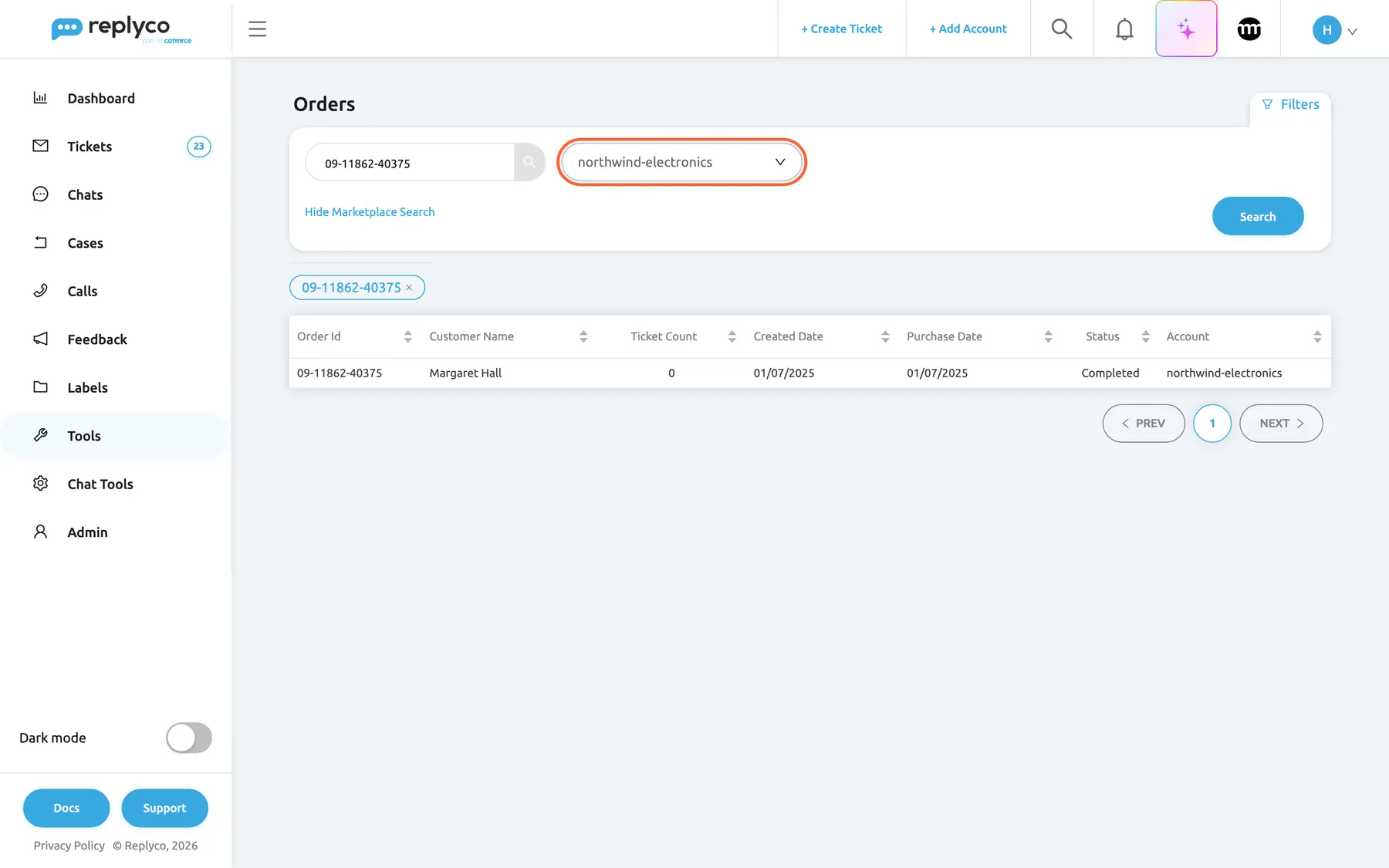Click the Feedback megaphone icon

(x=40, y=339)
